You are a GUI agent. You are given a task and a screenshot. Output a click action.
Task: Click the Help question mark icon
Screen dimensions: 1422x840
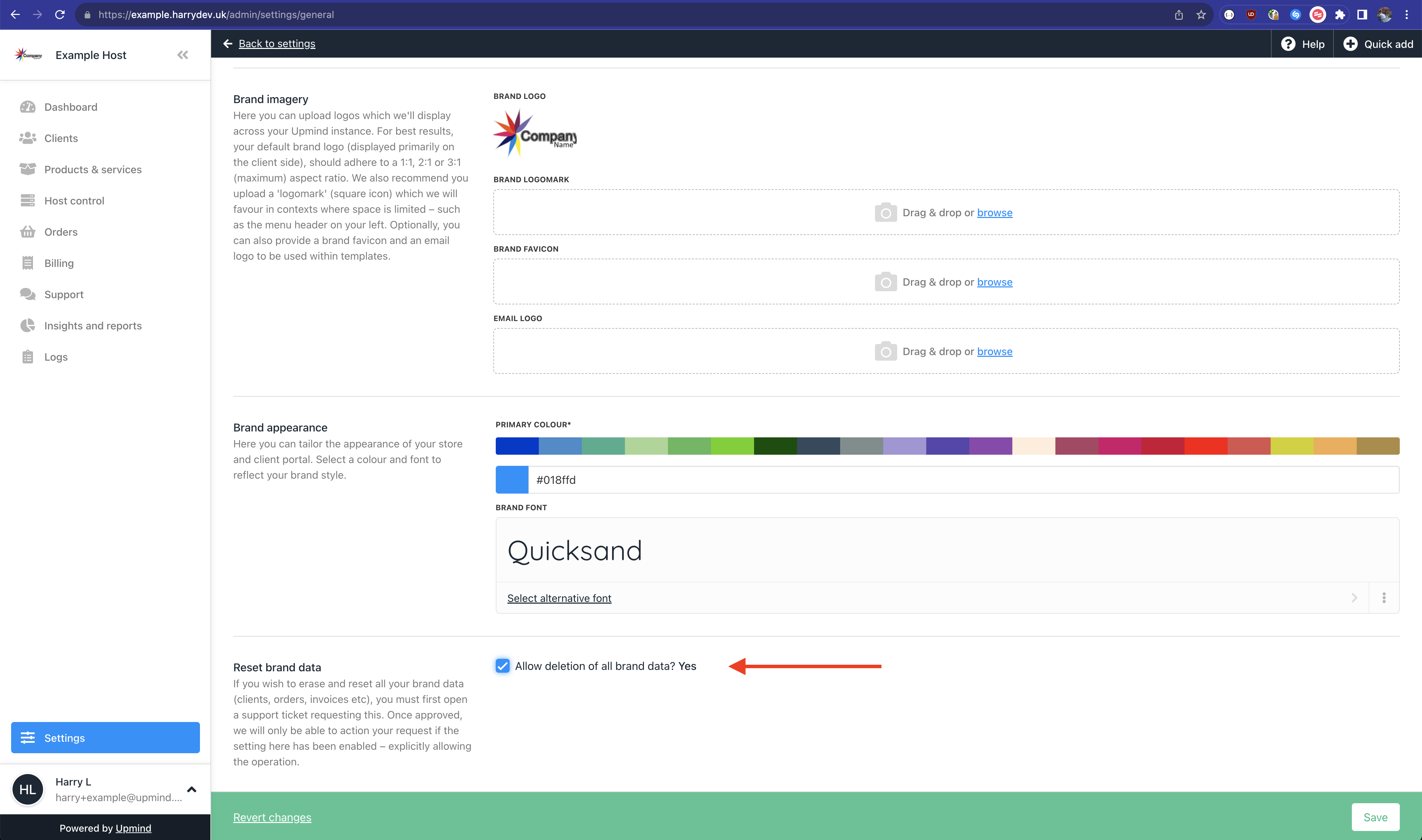[1288, 44]
